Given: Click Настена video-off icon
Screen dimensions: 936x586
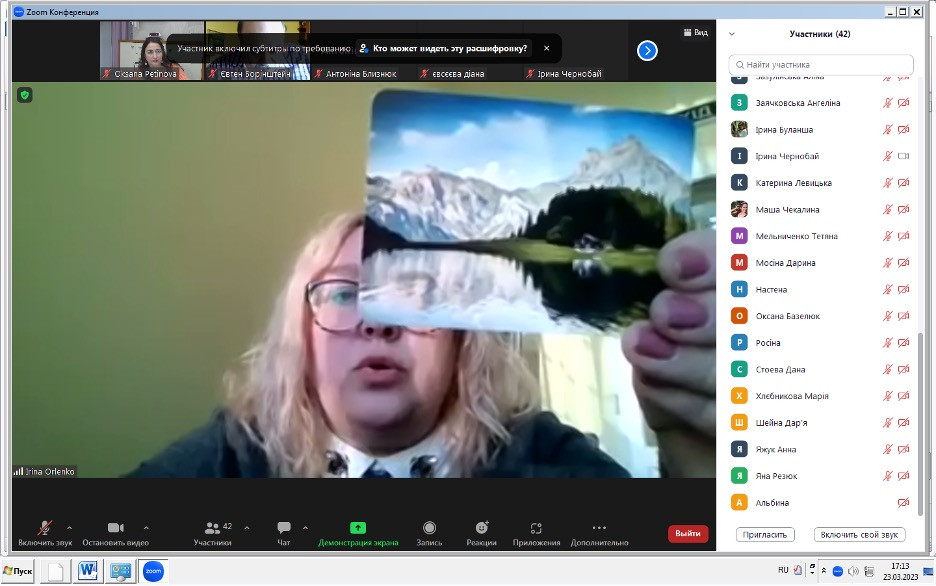Looking at the screenshot, I should point(904,289).
